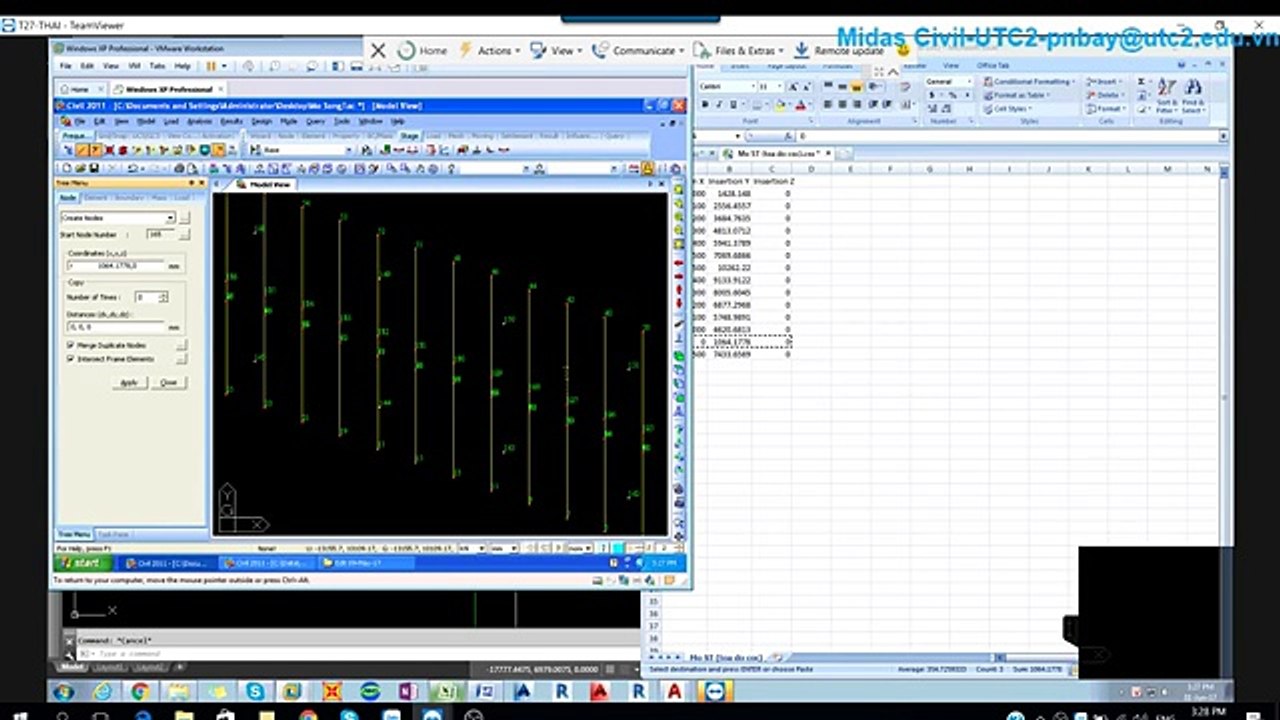Click the Apply button
The height and width of the screenshot is (720, 1280).
point(129,382)
